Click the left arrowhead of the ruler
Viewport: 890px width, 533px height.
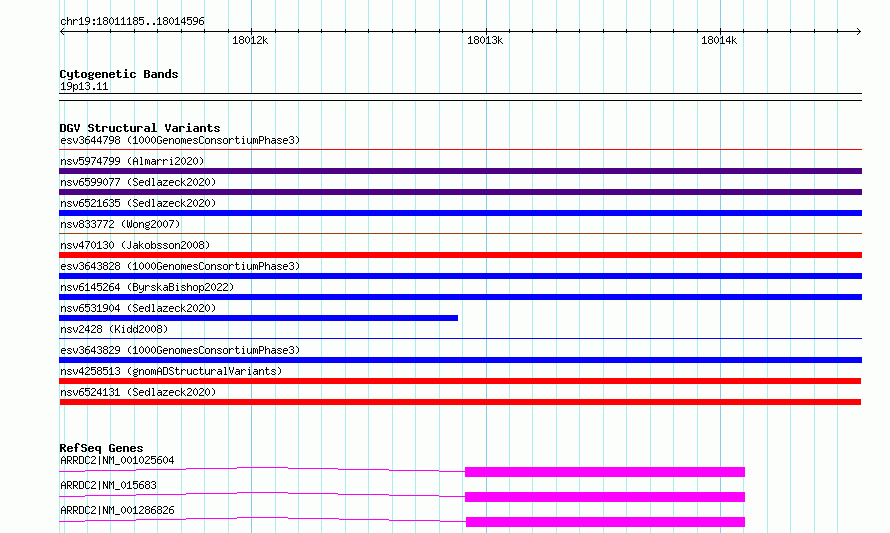(x=62, y=31)
